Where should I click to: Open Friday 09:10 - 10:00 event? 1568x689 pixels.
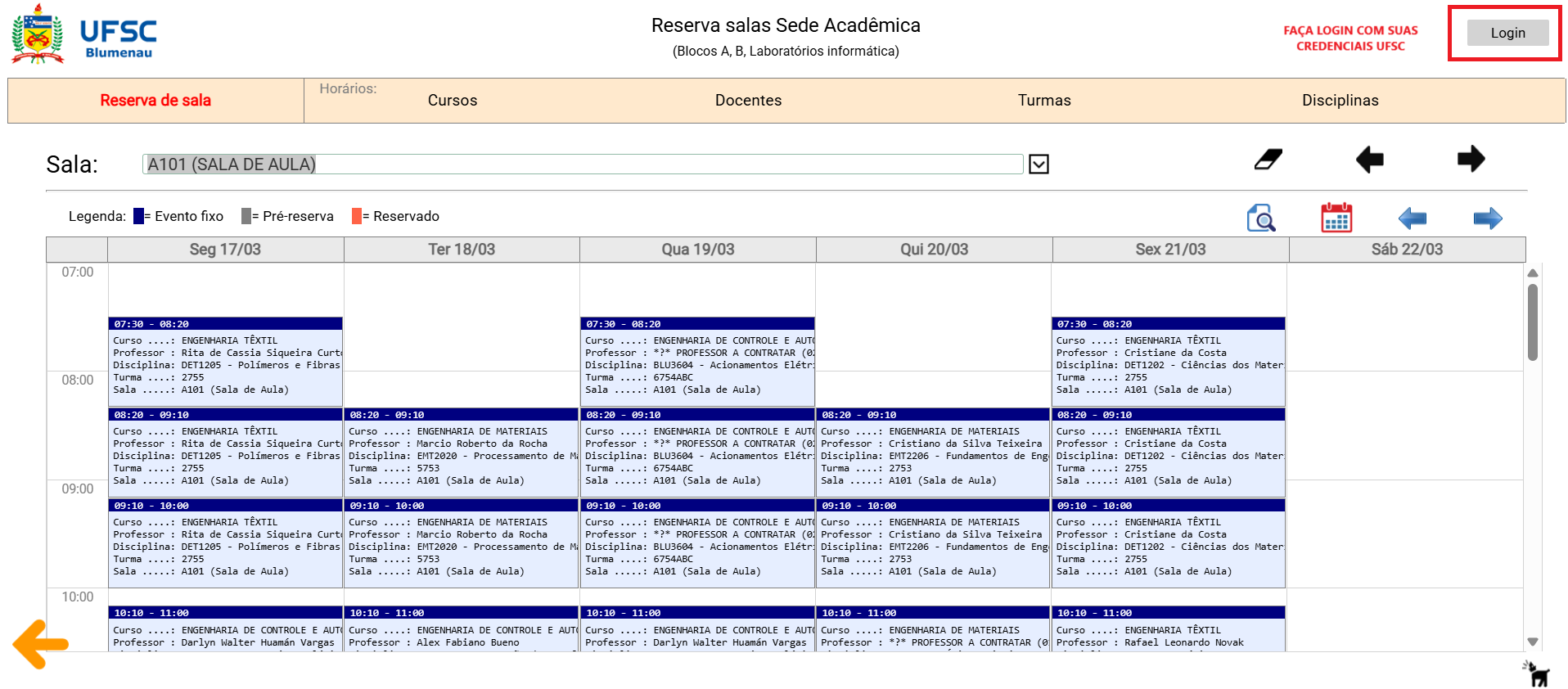[1169, 543]
